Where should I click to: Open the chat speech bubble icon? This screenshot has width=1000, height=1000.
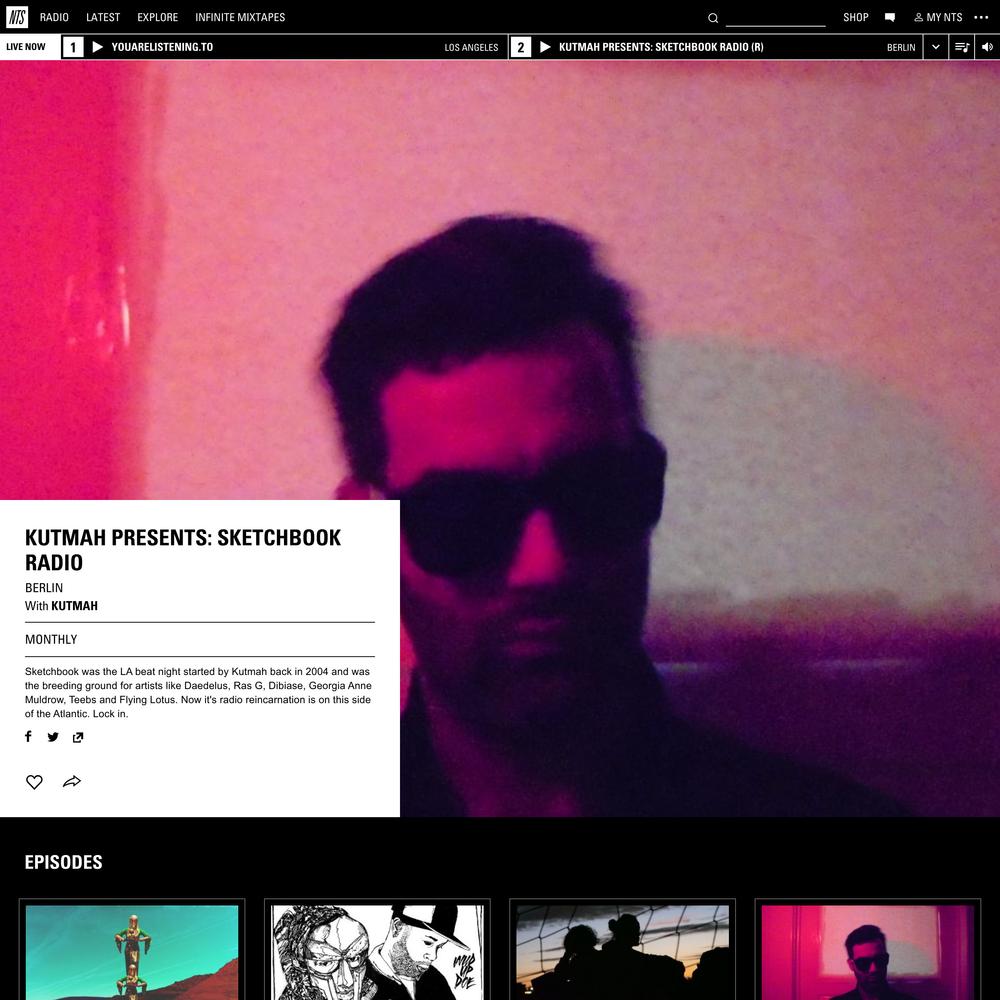tap(890, 17)
